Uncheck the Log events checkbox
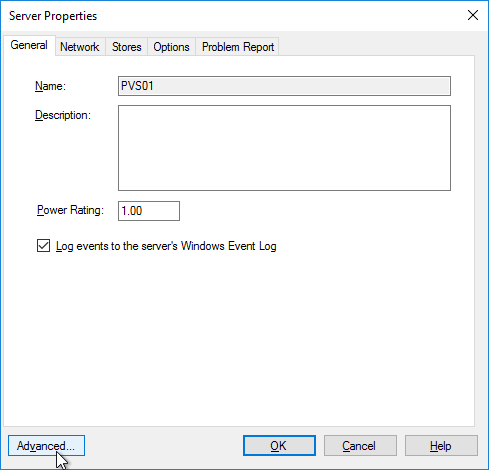 click(x=43, y=246)
